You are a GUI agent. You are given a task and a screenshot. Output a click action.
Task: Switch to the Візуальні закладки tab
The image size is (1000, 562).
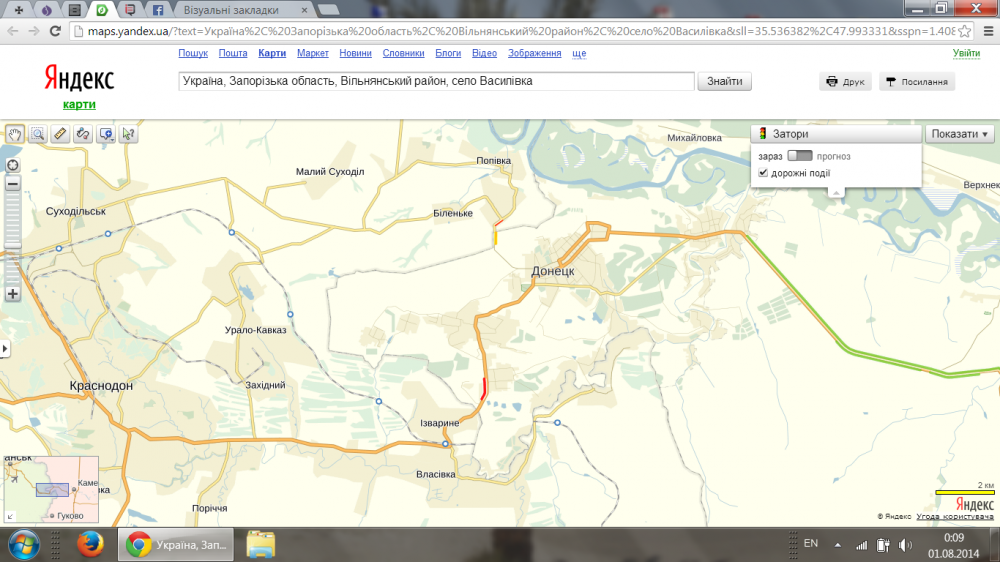pos(231,10)
